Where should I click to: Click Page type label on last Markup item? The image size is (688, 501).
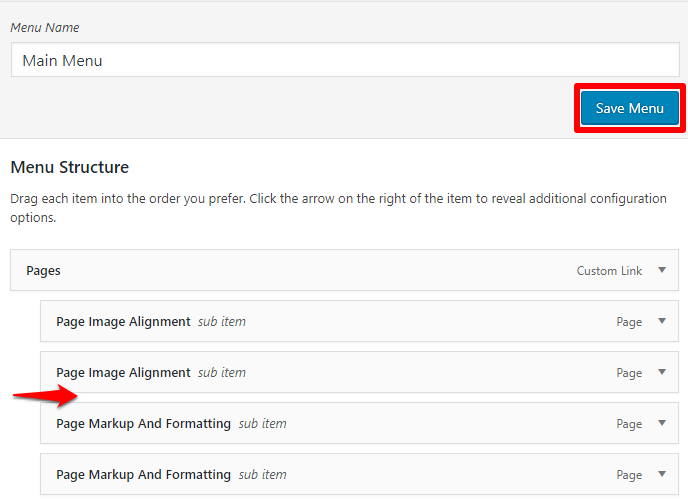(x=629, y=475)
